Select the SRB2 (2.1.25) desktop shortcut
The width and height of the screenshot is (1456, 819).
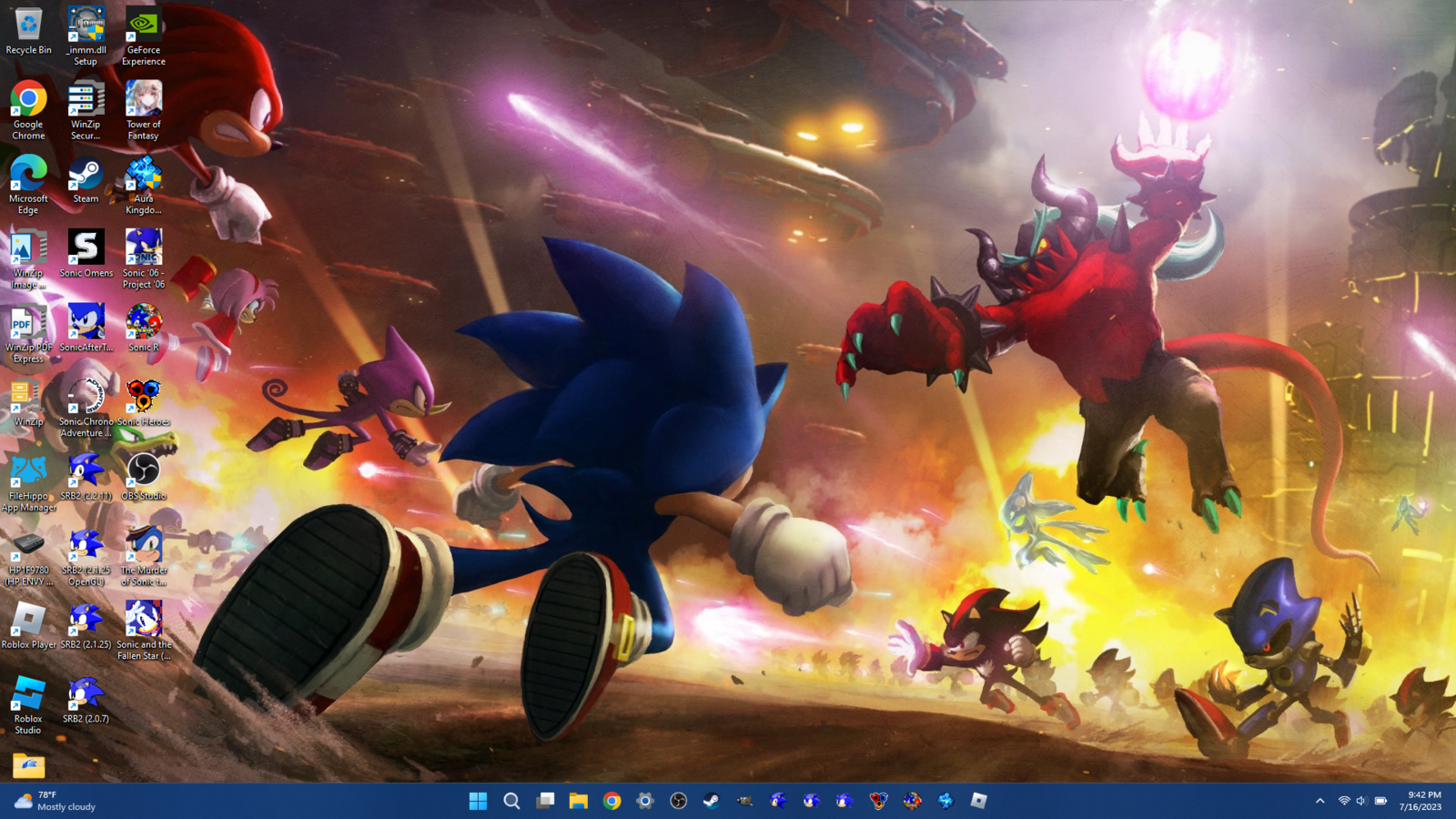(86, 626)
